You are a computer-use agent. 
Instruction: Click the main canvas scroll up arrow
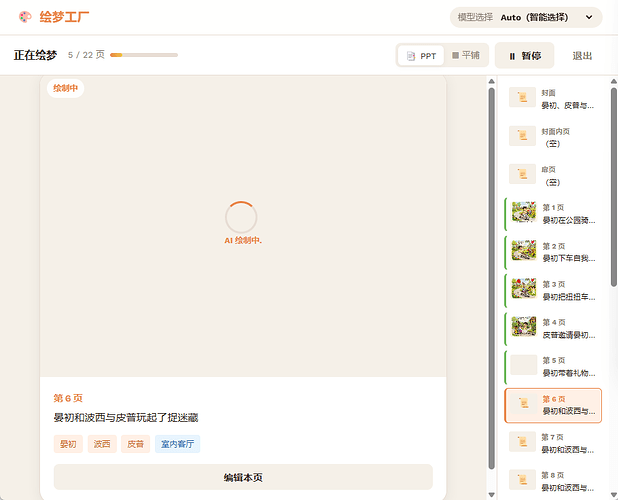[491, 81]
